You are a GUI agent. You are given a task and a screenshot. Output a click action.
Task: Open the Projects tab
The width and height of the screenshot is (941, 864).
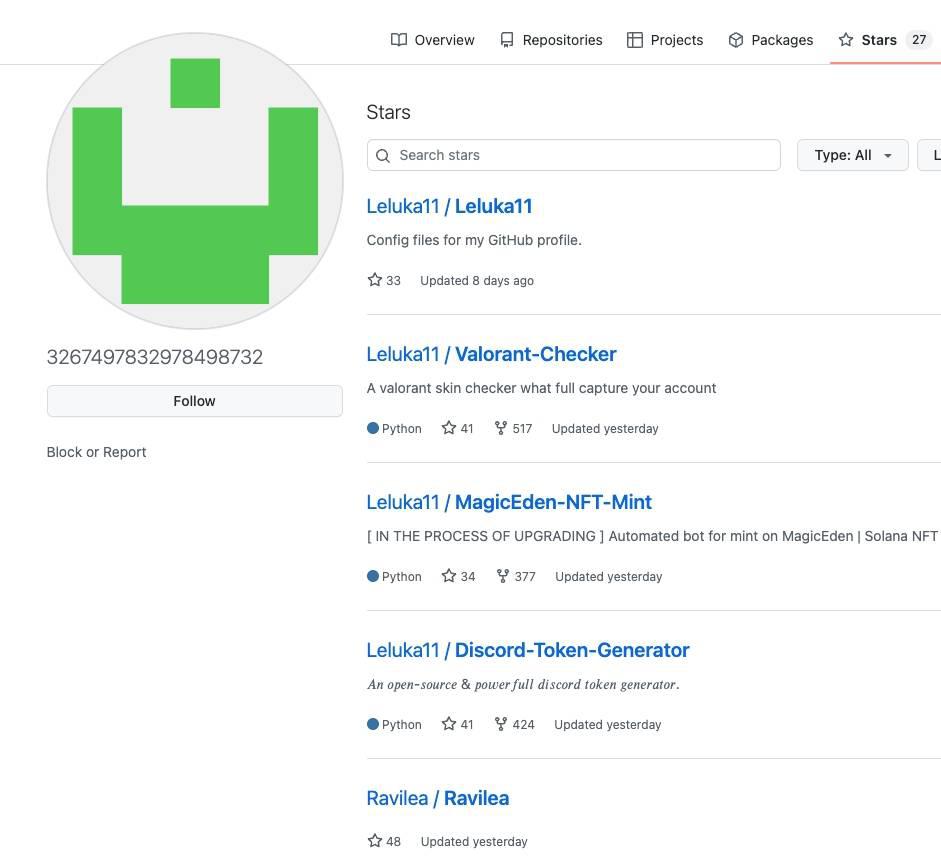tap(664, 40)
